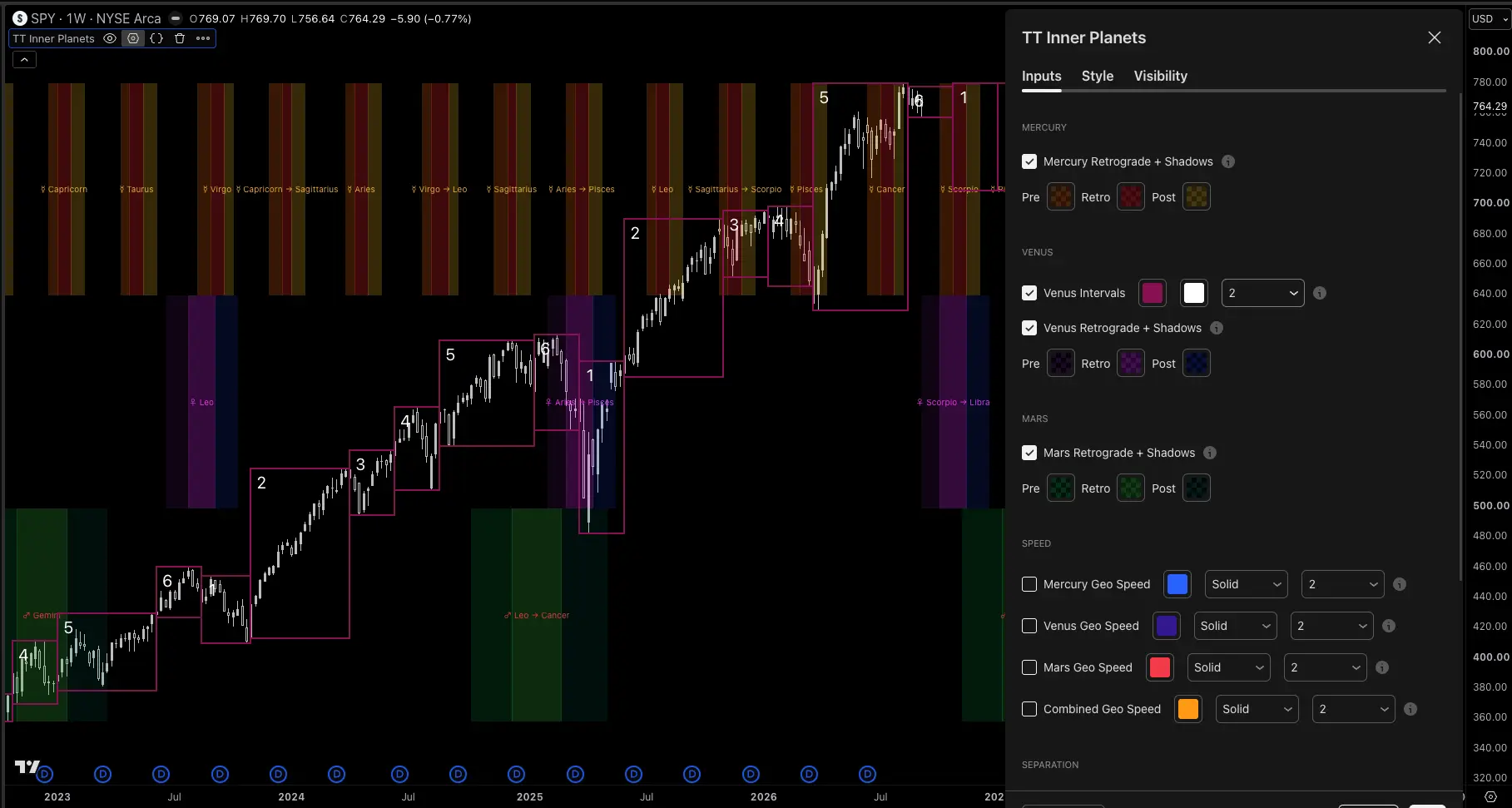Remove TT Inner Planets with the trash icon
The height and width of the screenshot is (808, 1512).
(179, 38)
